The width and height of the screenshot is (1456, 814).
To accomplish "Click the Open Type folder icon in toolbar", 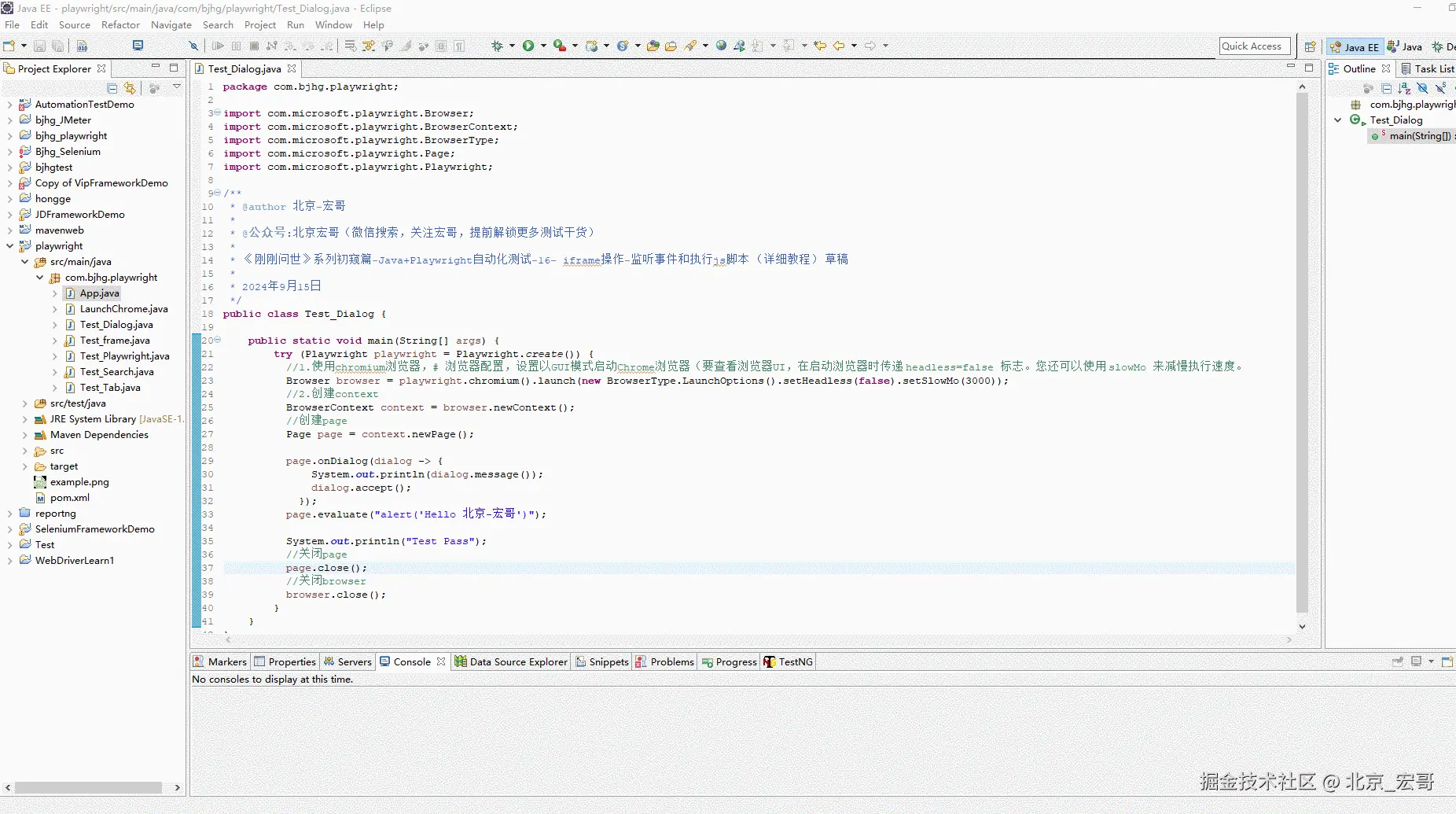I will tap(653, 46).
